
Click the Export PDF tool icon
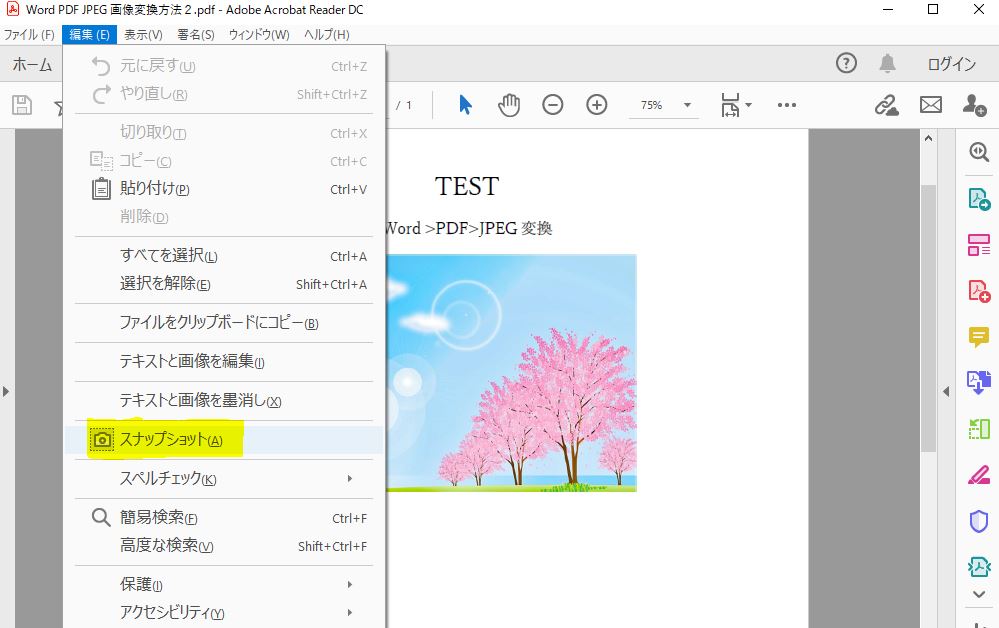tap(979, 199)
